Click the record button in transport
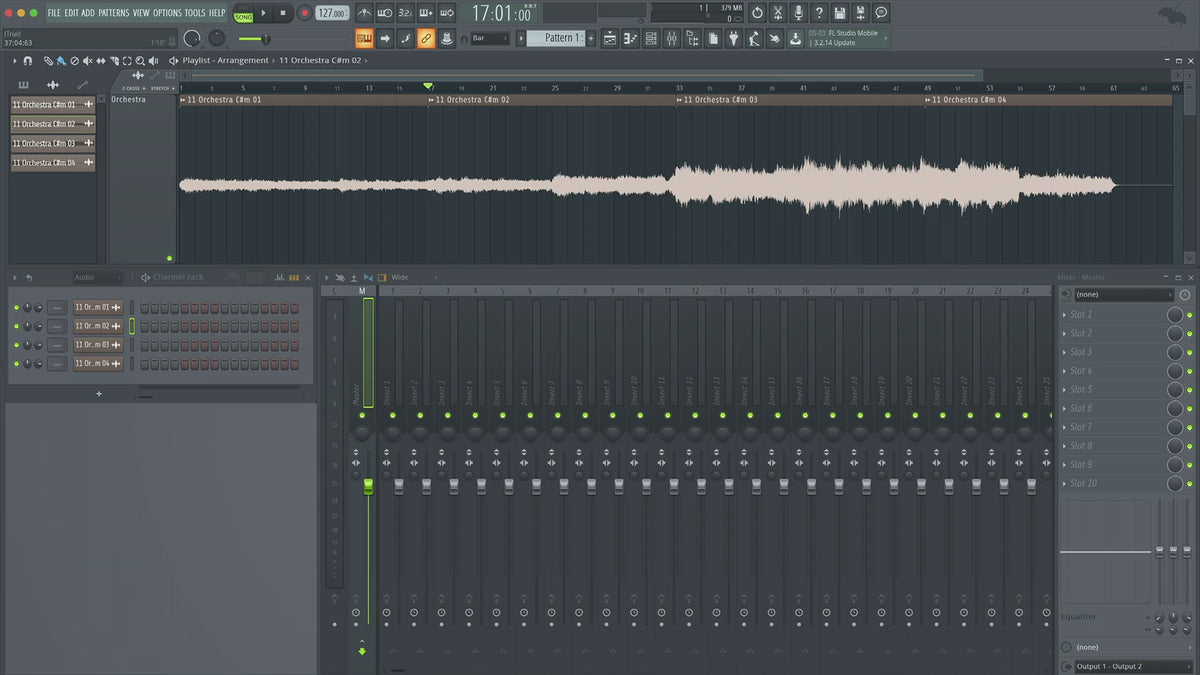 point(304,13)
